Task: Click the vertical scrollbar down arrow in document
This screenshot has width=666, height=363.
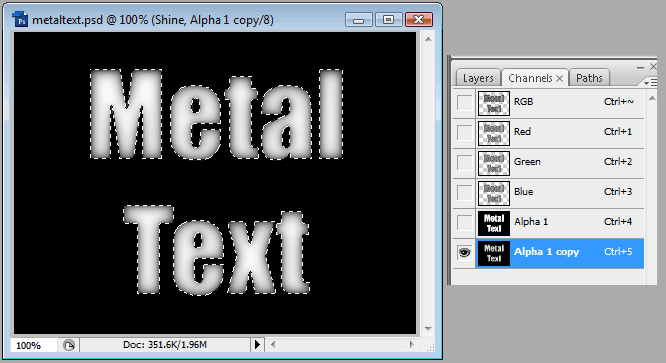Action: click(428, 329)
